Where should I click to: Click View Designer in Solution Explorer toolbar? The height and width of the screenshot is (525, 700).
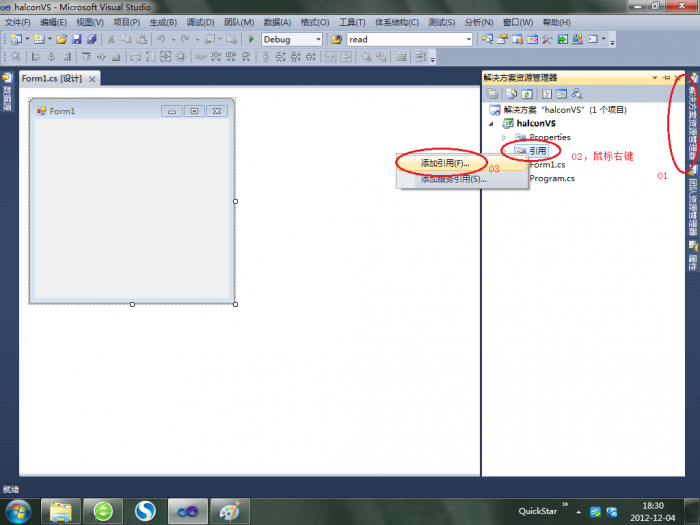tap(562, 94)
